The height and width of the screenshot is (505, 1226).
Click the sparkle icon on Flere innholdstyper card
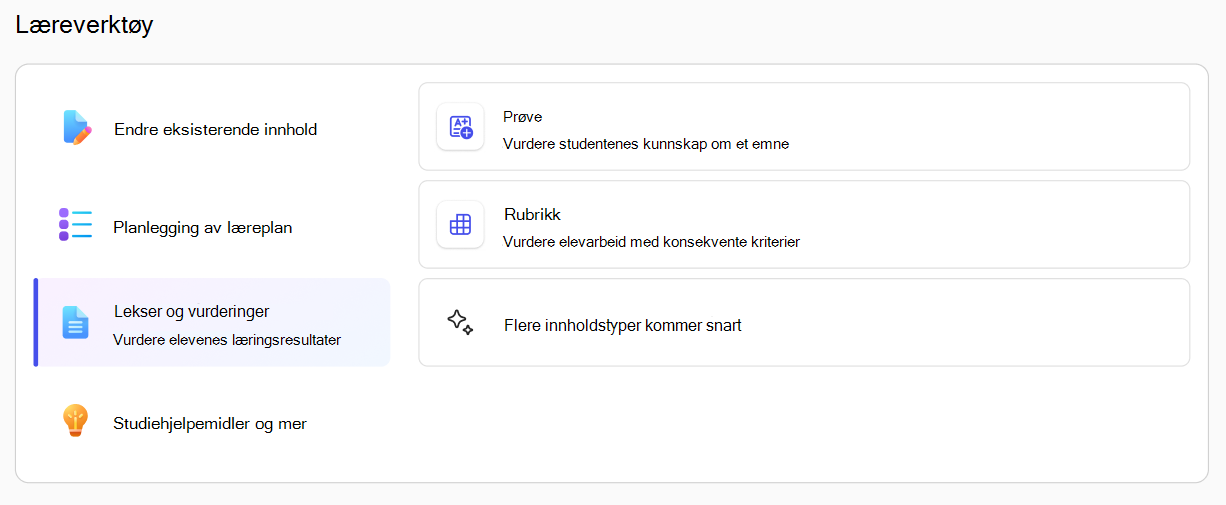click(x=460, y=322)
